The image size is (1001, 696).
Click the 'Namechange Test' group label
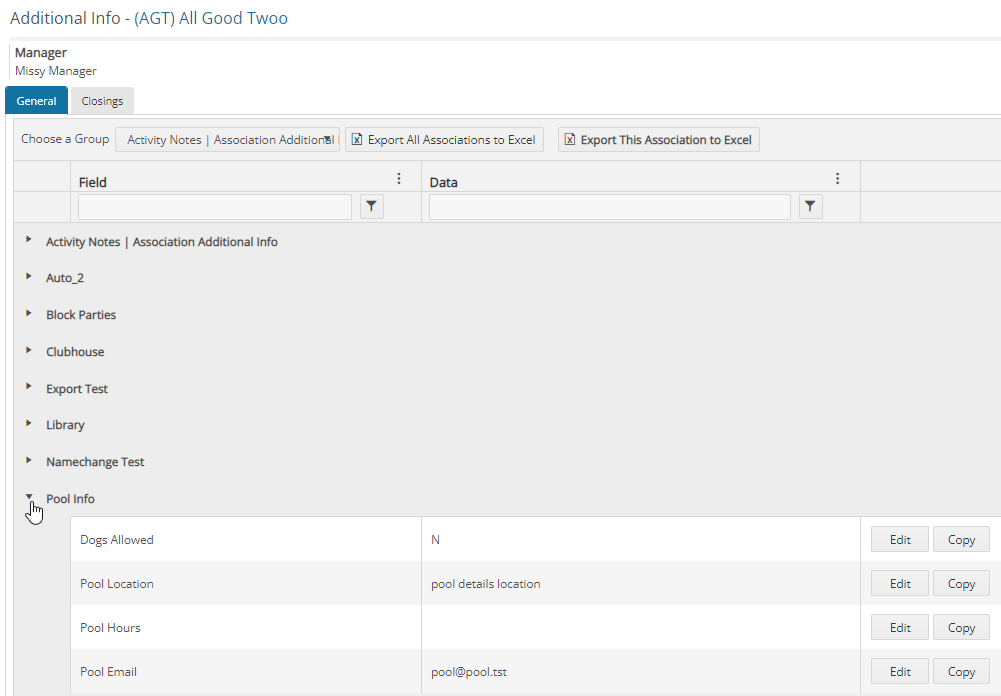pos(95,462)
